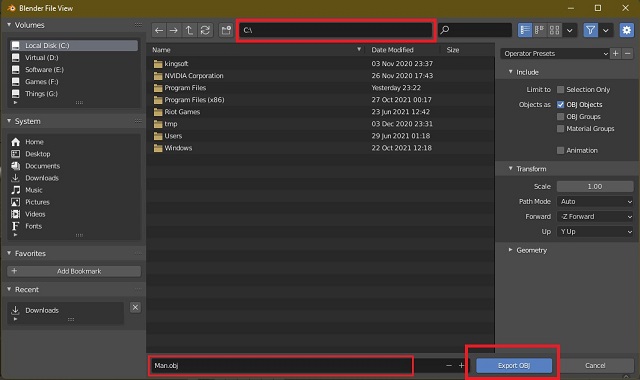Open Downloads in the Recent panel
The image size is (640, 380).
click(x=65, y=310)
